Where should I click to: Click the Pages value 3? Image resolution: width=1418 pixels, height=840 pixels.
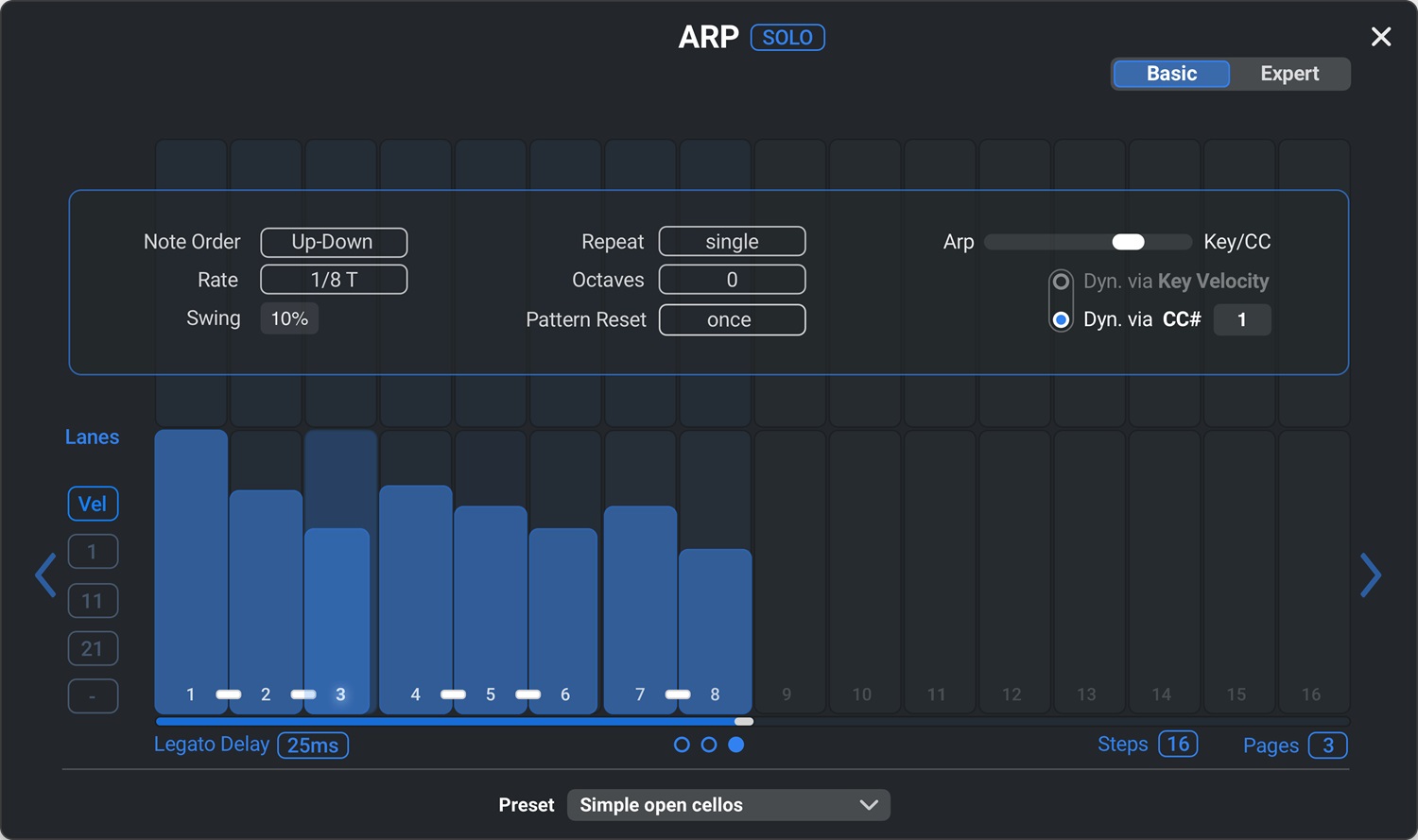coord(1327,746)
